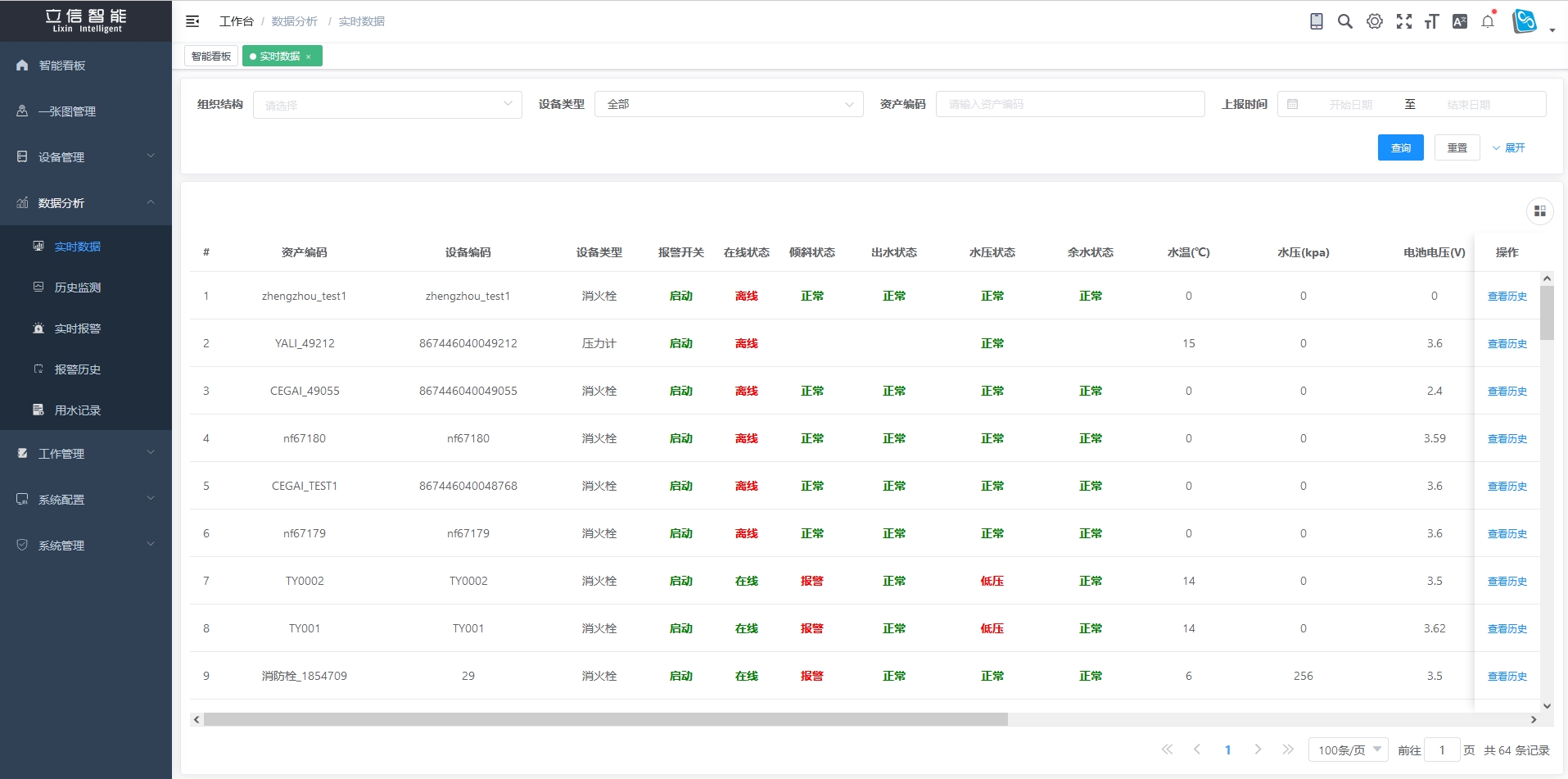
Task: Open 报警历史 in the sidebar
Action: [x=86, y=369]
